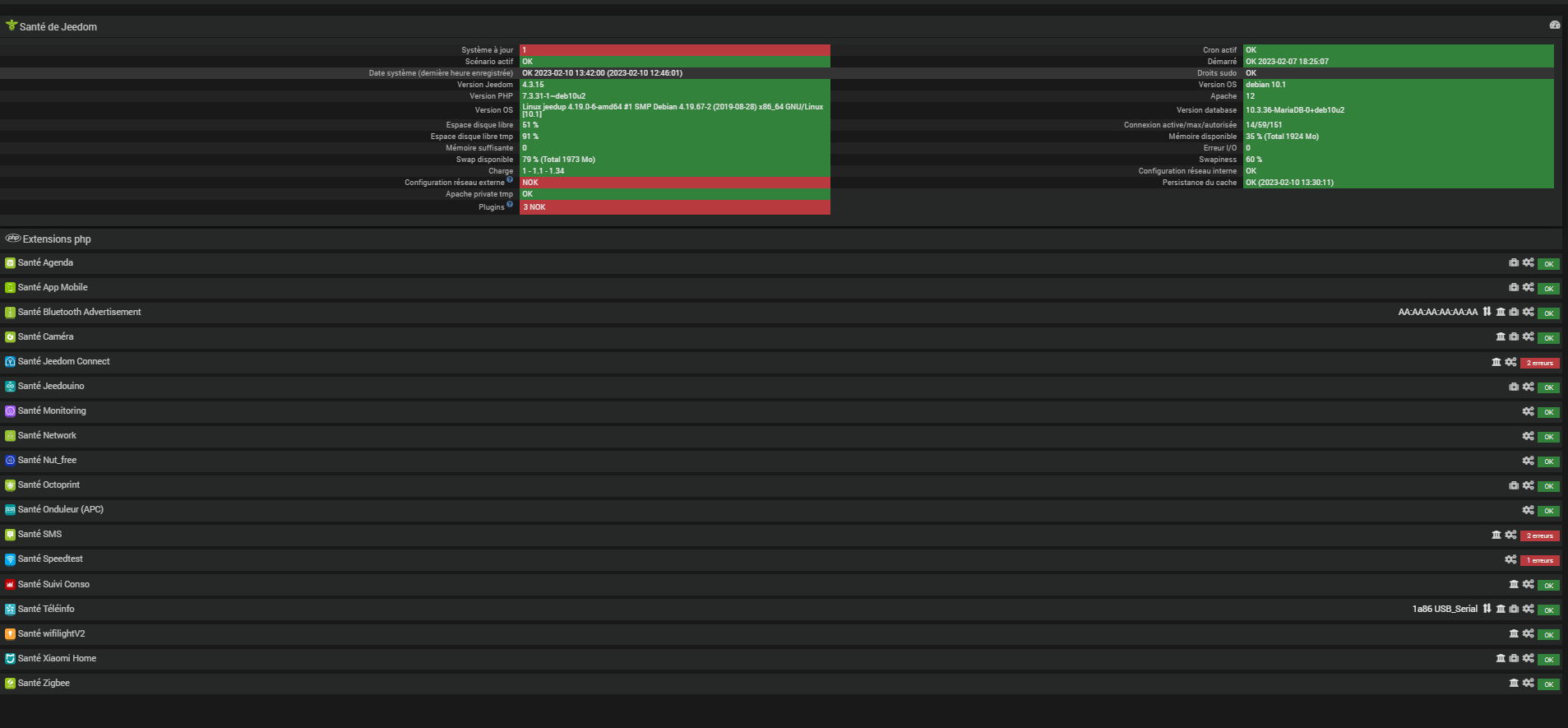Expand the Santé Jeedom Connect panel
The image size is (1568, 728).
63,361
